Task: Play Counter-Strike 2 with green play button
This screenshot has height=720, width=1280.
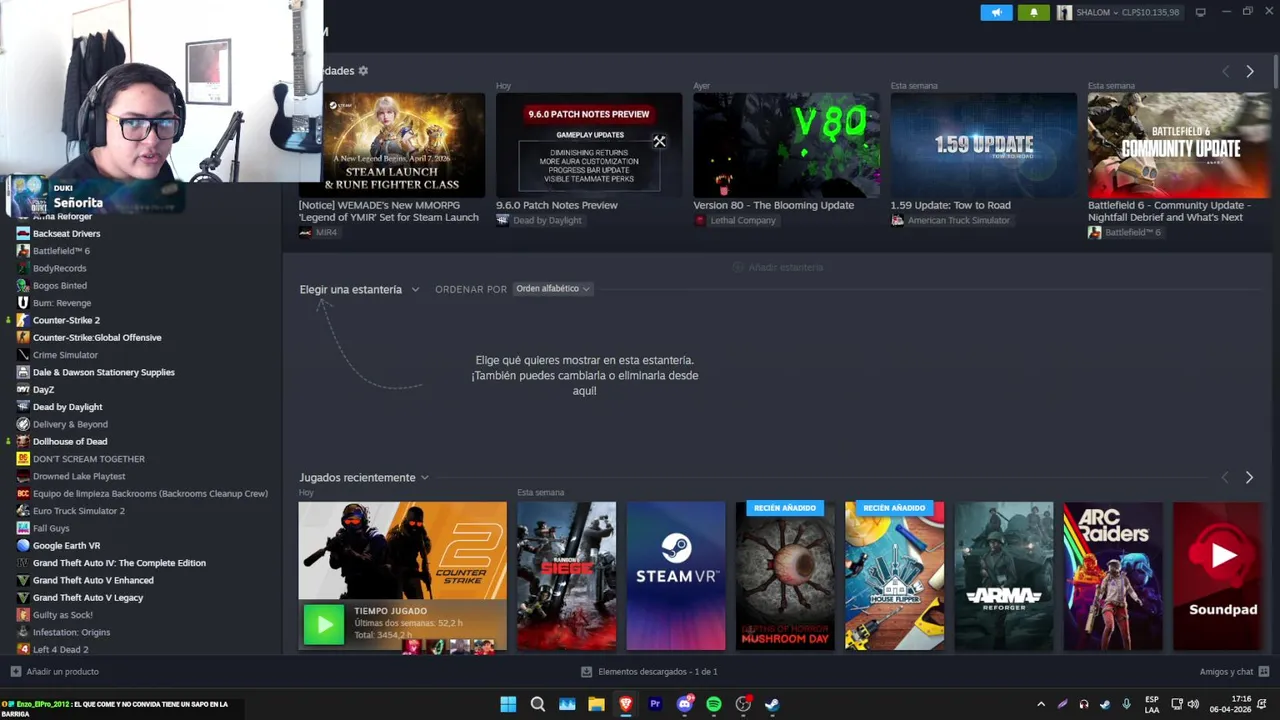Action: point(323,625)
